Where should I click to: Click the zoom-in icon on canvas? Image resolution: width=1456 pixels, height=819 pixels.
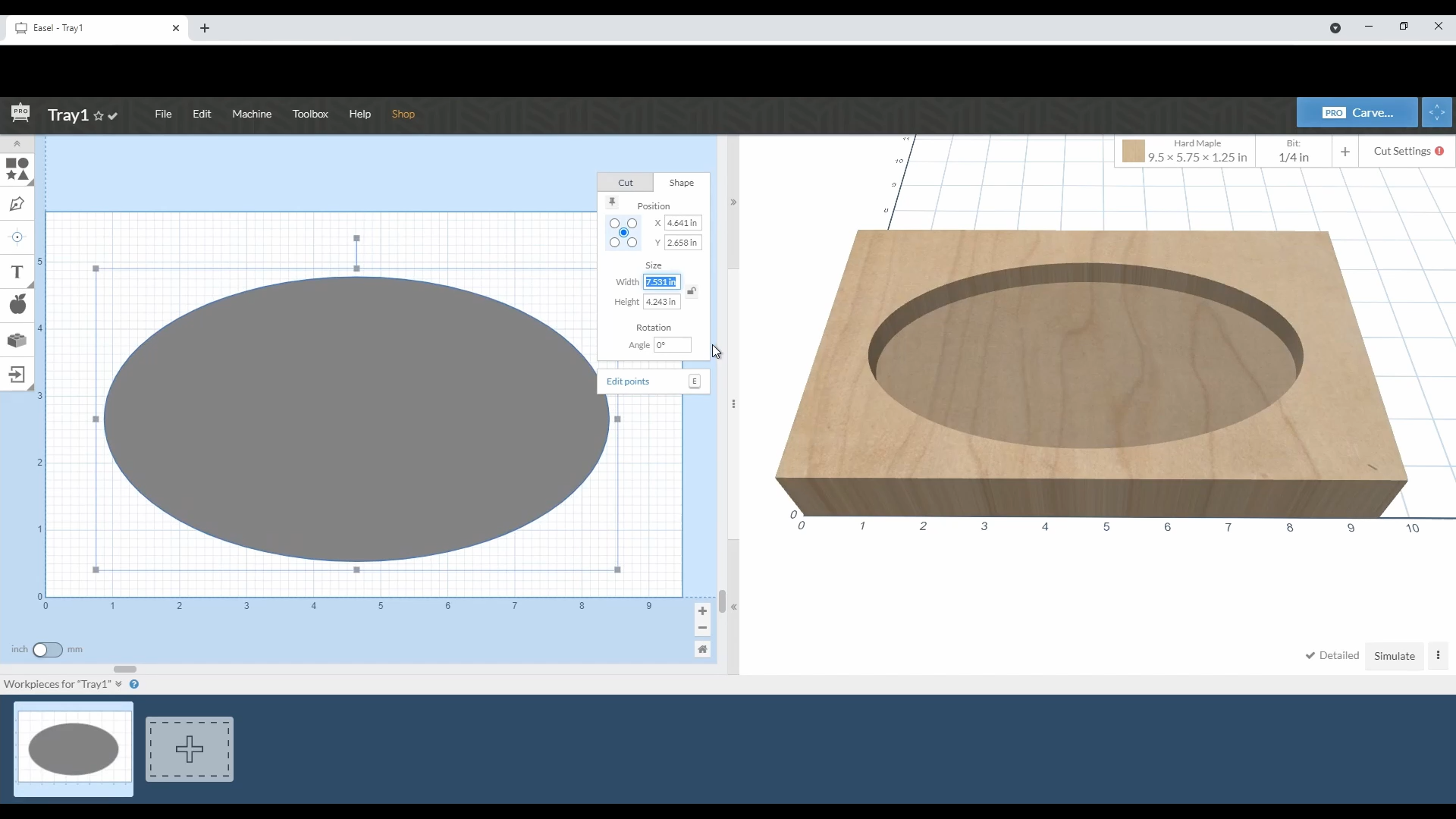pyautogui.click(x=702, y=610)
